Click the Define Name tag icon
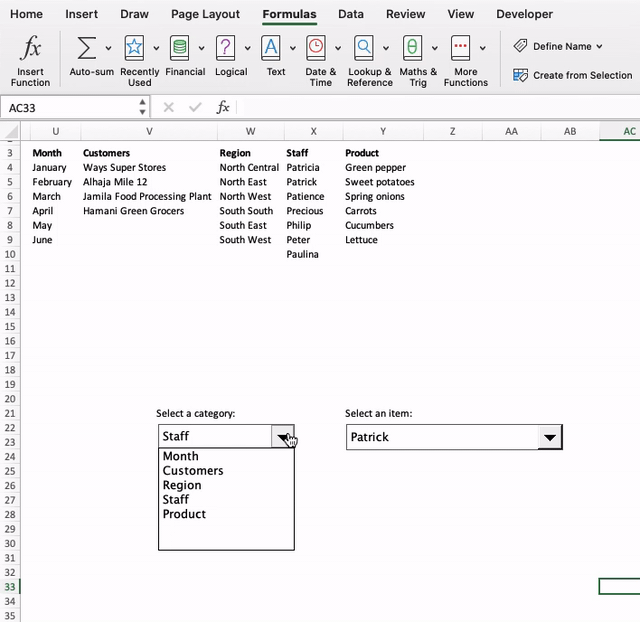This screenshot has height=622, width=640. point(520,46)
